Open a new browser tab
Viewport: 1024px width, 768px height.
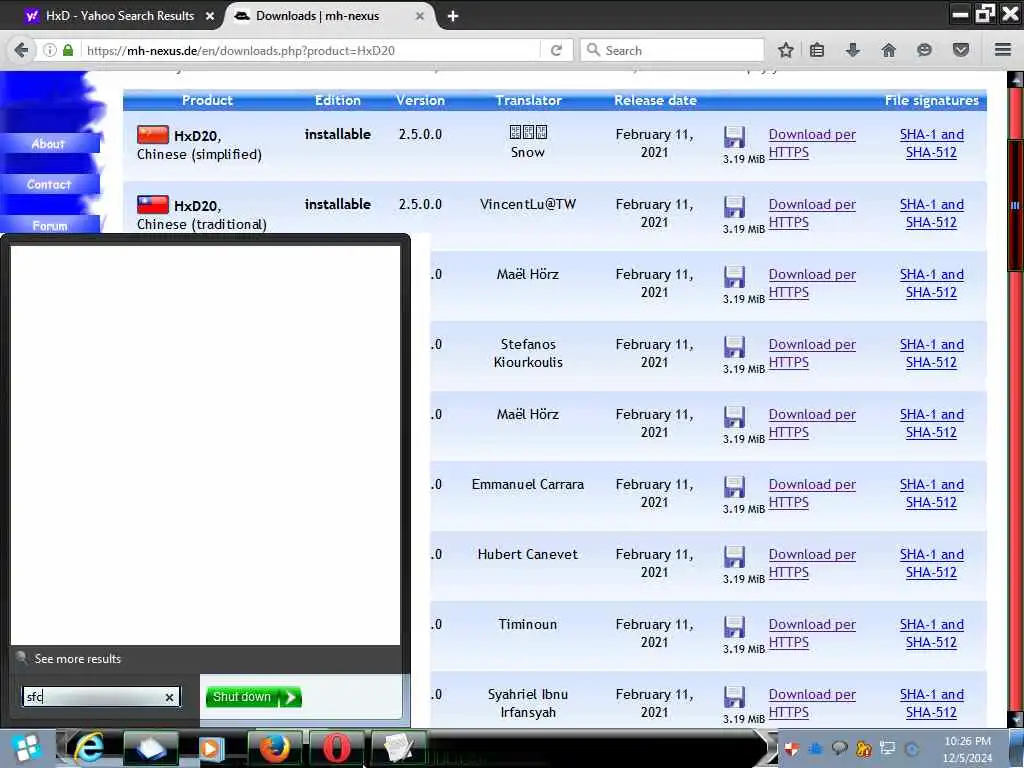pyautogui.click(x=453, y=16)
